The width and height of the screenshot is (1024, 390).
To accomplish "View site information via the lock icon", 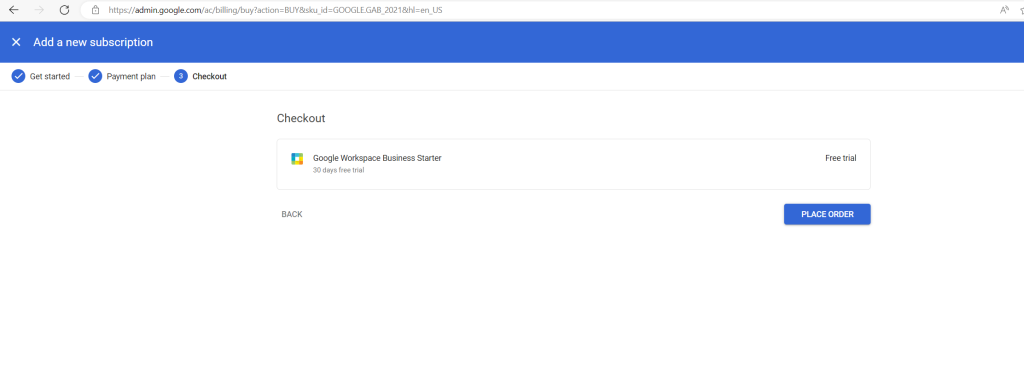I will click(95, 10).
